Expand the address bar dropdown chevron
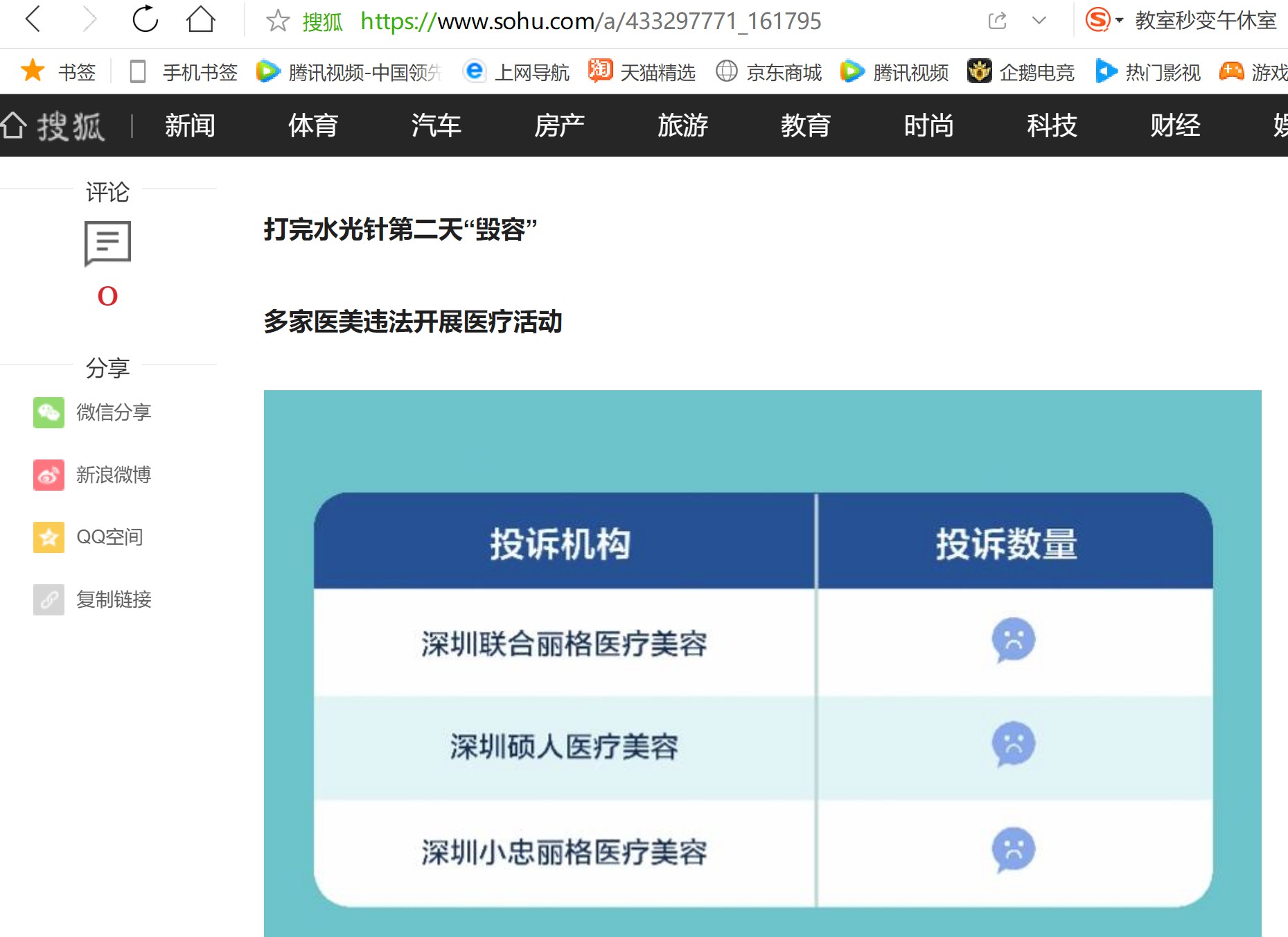The image size is (1288, 937). point(1039,21)
